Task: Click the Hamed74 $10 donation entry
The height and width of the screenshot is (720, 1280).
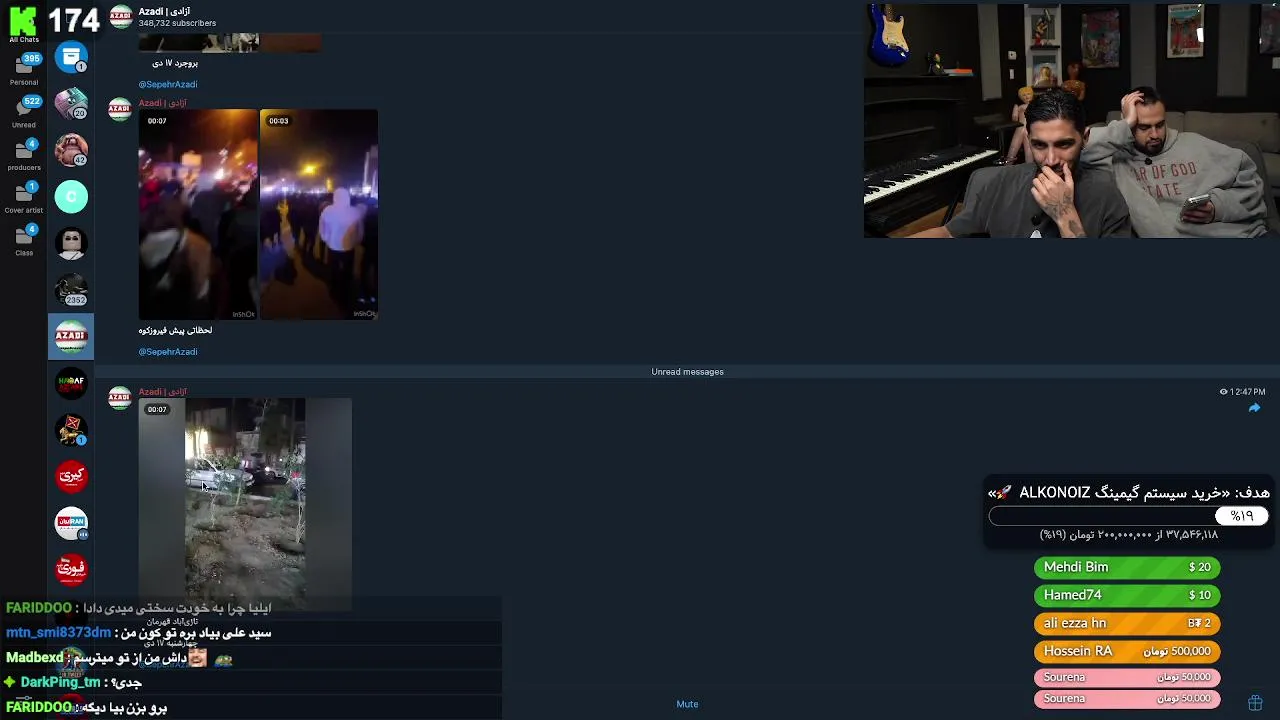Action: coord(1127,595)
